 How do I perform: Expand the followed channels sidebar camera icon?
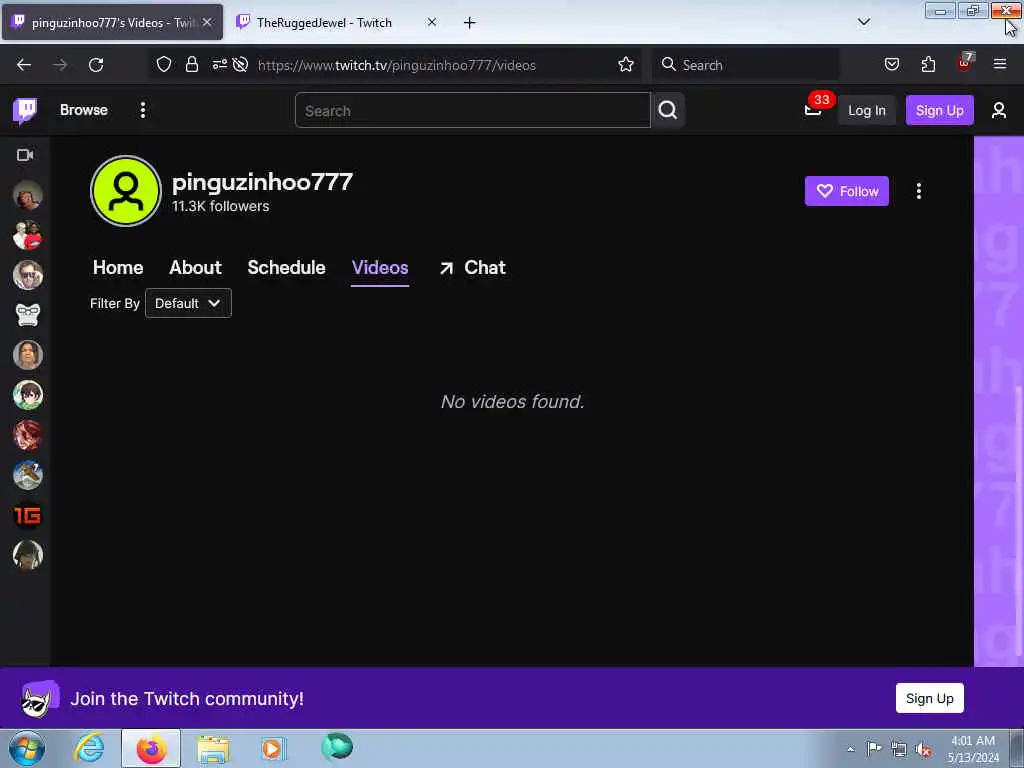[x=25, y=155]
